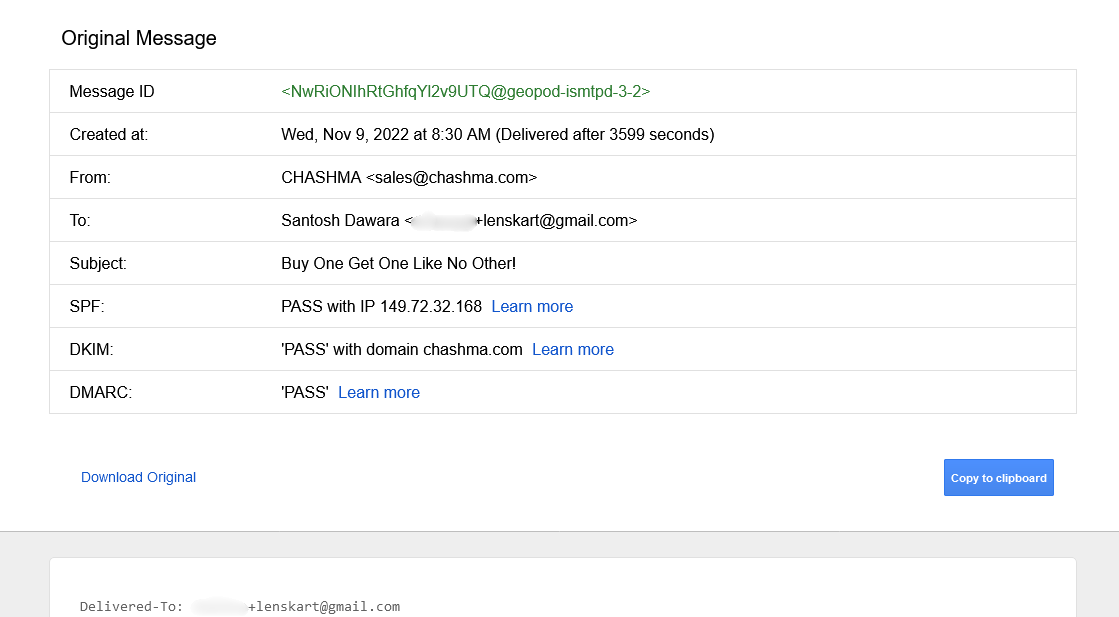
Task: Click the DKIM: label
Action: click(x=91, y=350)
